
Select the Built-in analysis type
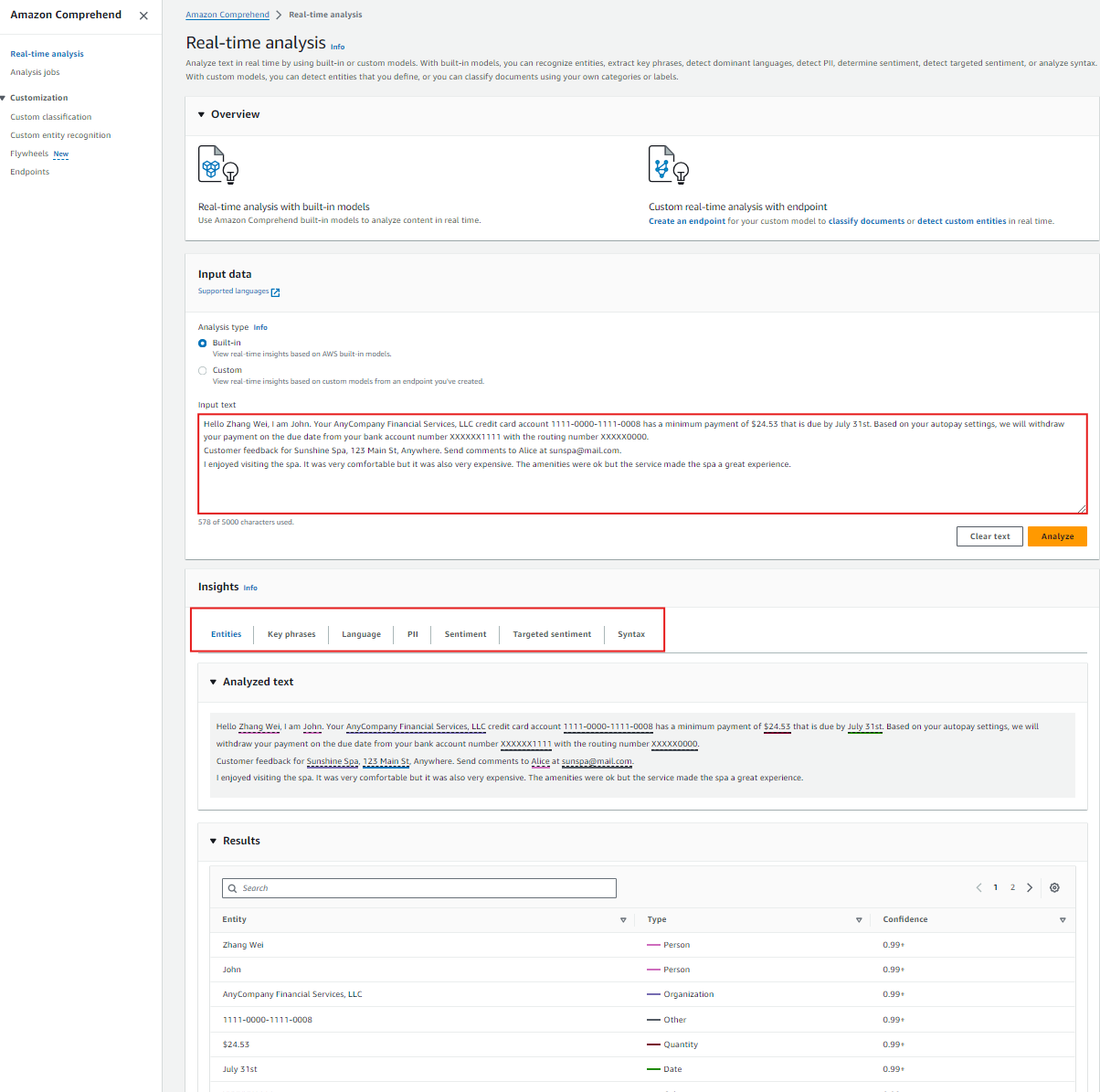[x=203, y=344]
